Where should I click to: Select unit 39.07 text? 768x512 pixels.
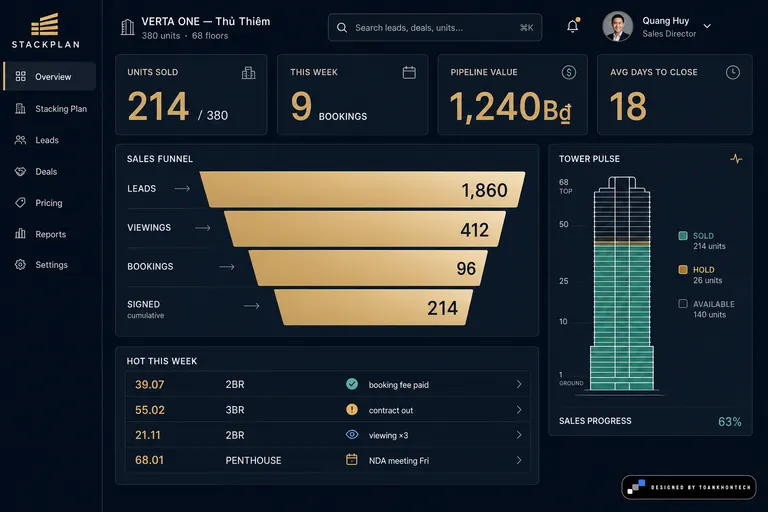point(149,385)
